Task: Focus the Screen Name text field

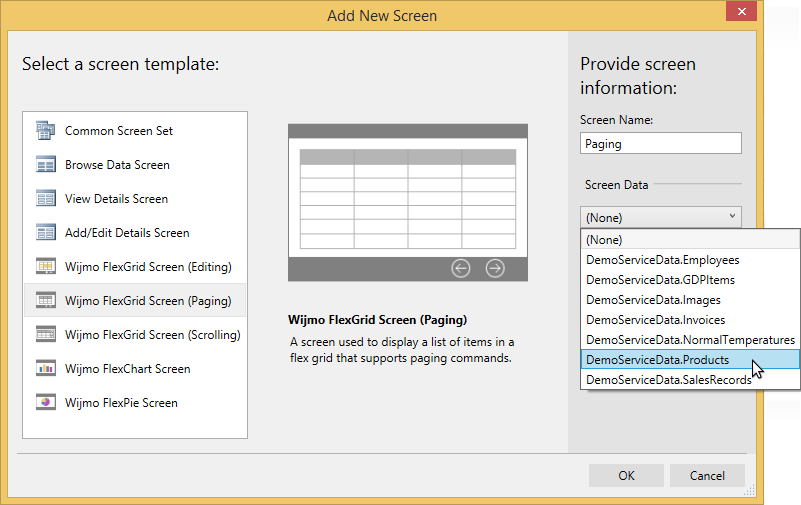Action: coord(661,143)
